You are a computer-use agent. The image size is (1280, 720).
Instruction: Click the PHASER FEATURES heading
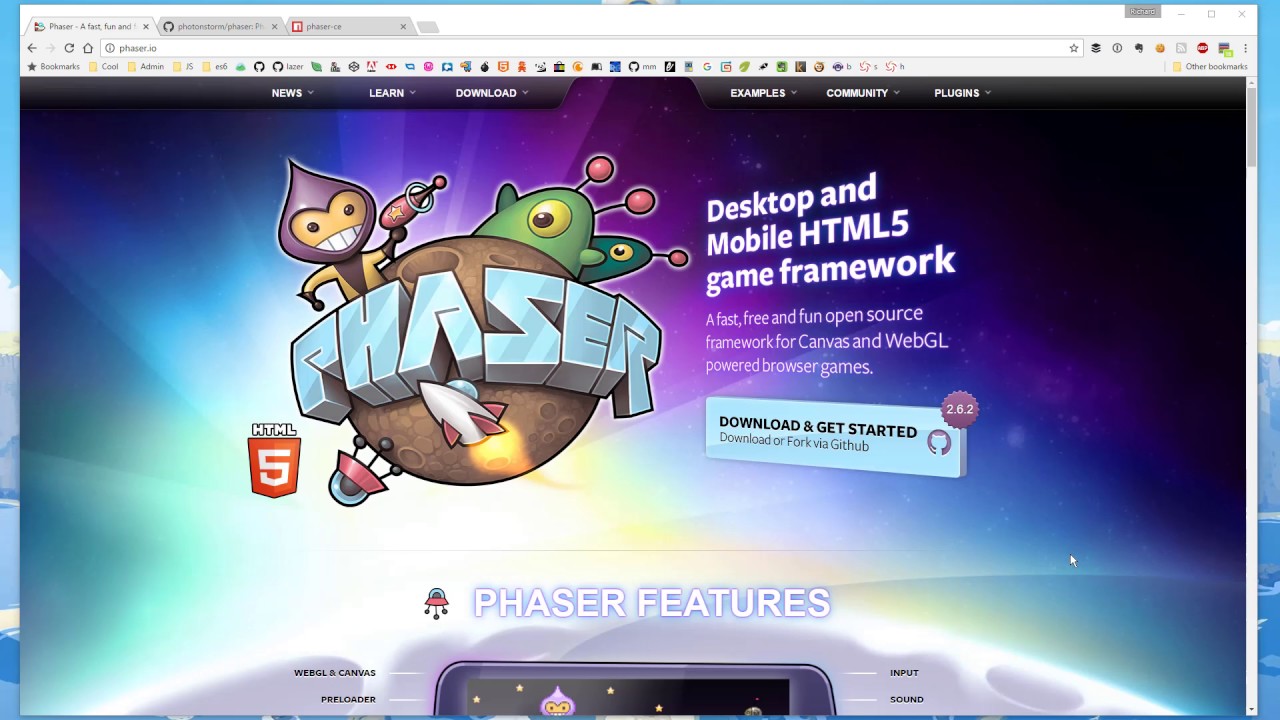tap(652, 603)
